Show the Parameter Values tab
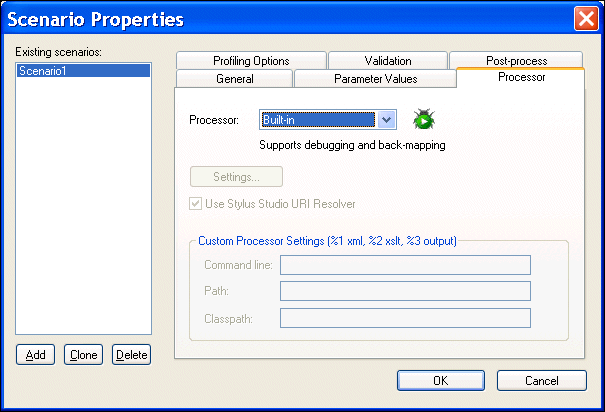Screen dimensions: 605x412 [x=375, y=79]
